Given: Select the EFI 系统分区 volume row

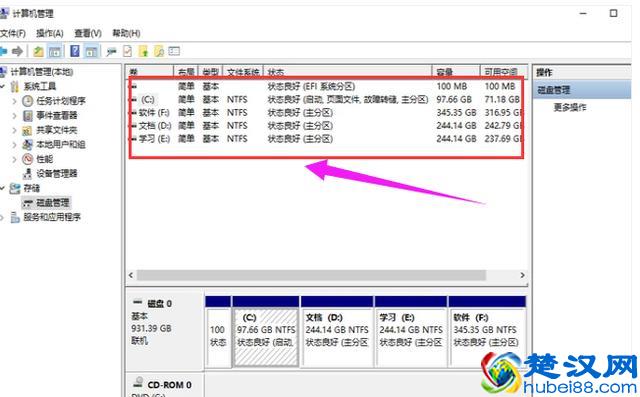Looking at the screenshot, I should (x=326, y=86).
